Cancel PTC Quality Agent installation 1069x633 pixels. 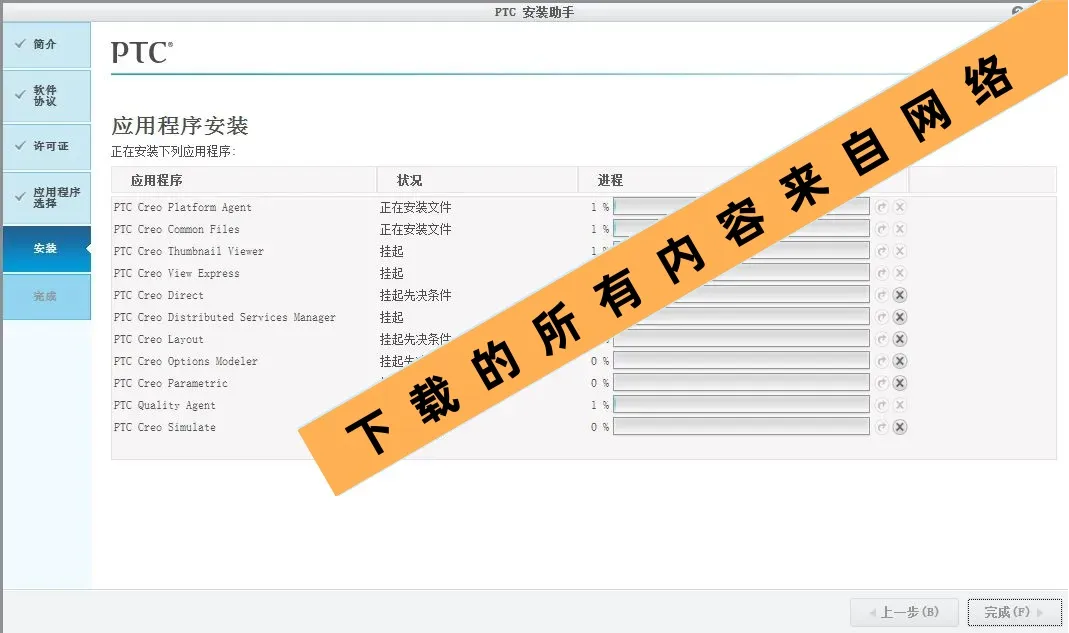coord(900,405)
